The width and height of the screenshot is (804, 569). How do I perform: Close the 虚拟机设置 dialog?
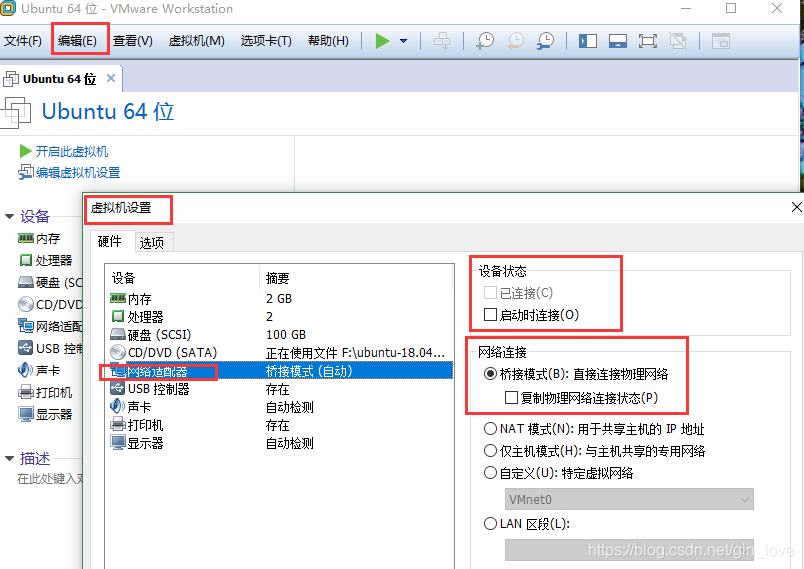(796, 207)
